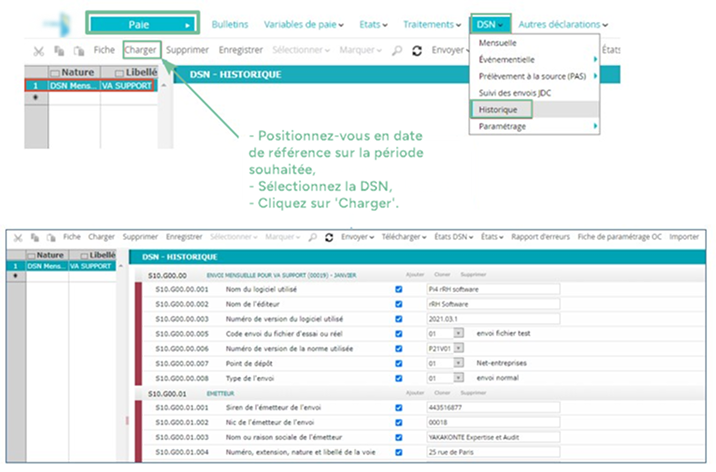Uncheck the 'Point de dépôt' checkbox
This screenshot has height=472, width=716.
[x=399, y=365]
